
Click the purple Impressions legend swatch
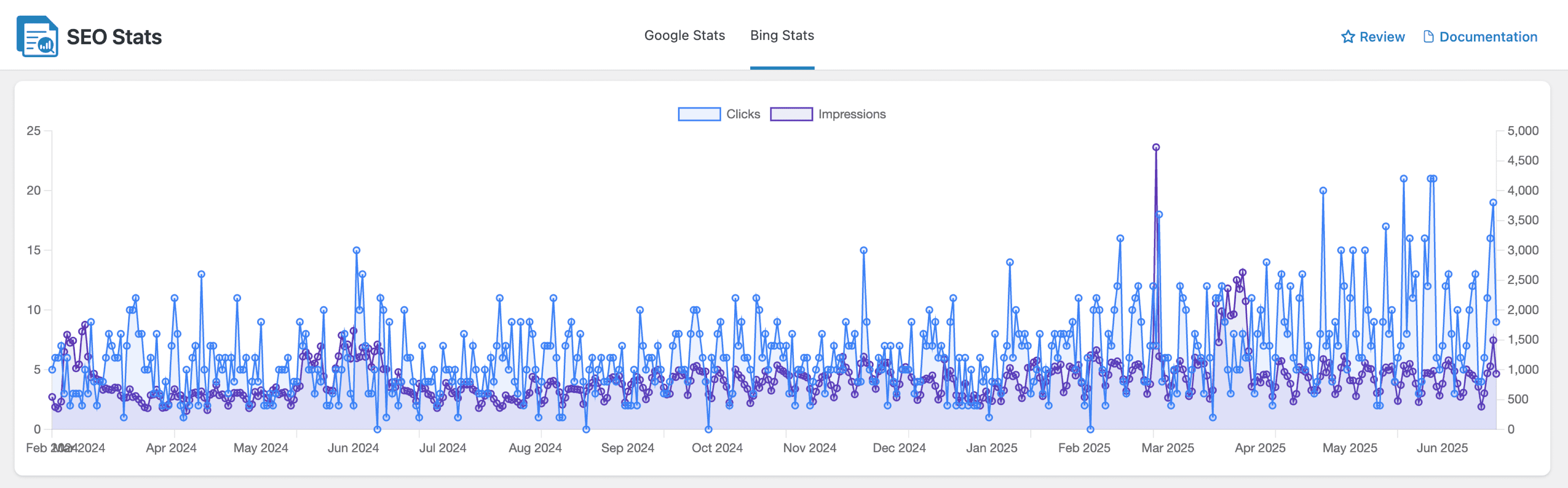pyautogui.click(x=791, y=114)
